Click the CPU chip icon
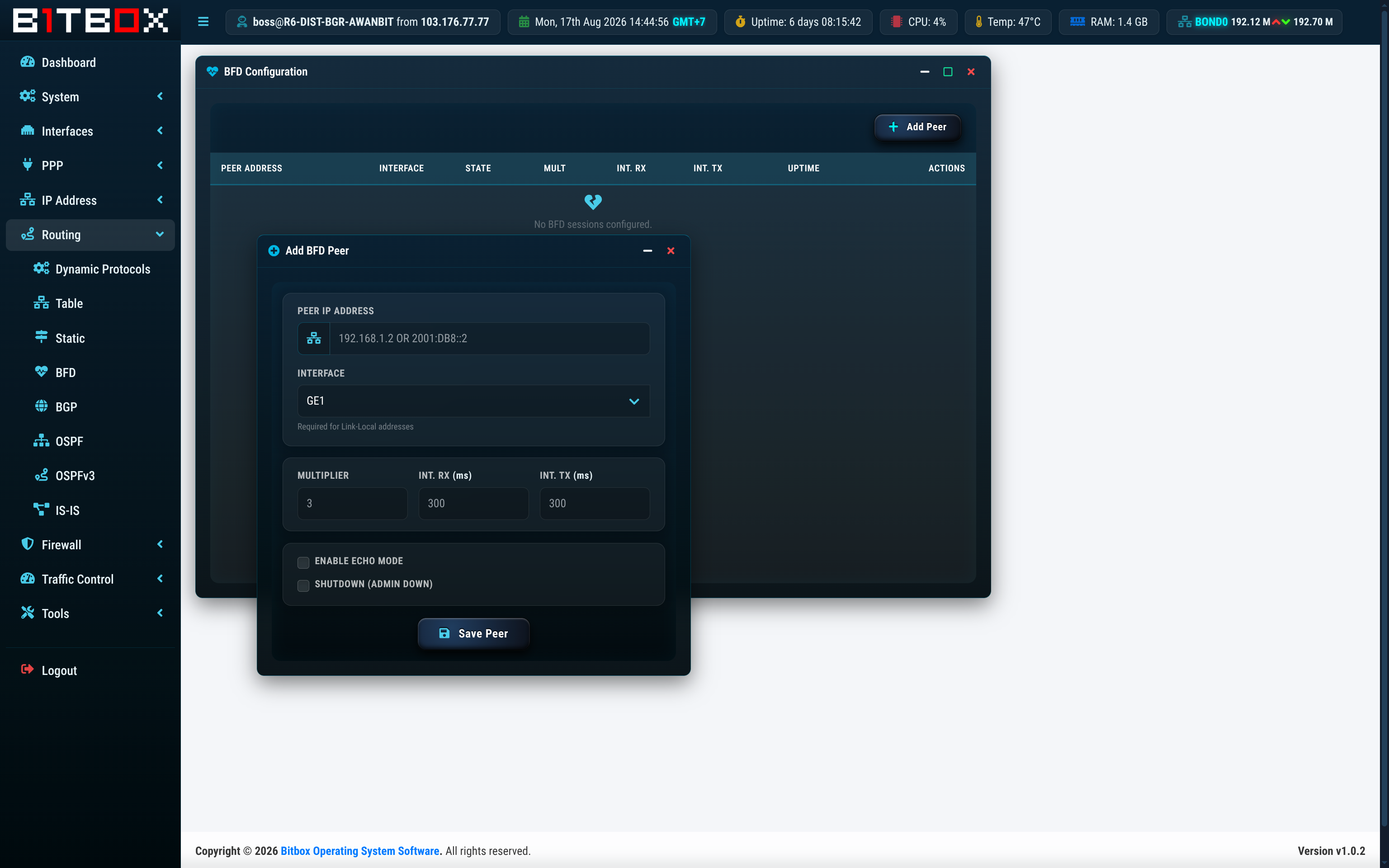Viewport: 1389px width, 868px height. (x=896, y=22)
